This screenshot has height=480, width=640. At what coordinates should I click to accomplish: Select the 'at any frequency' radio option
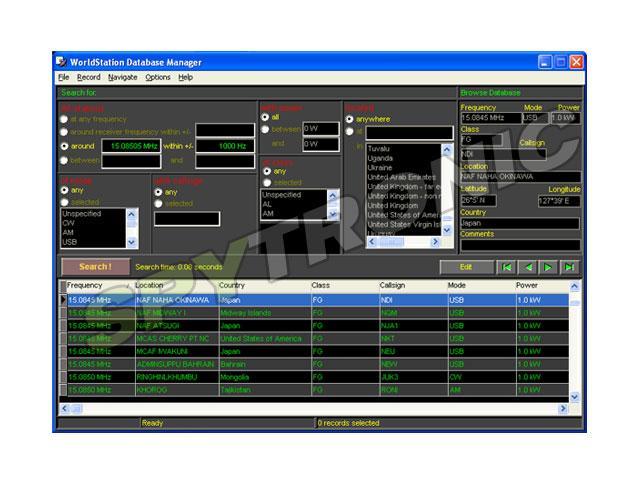[x=65, y=118]
